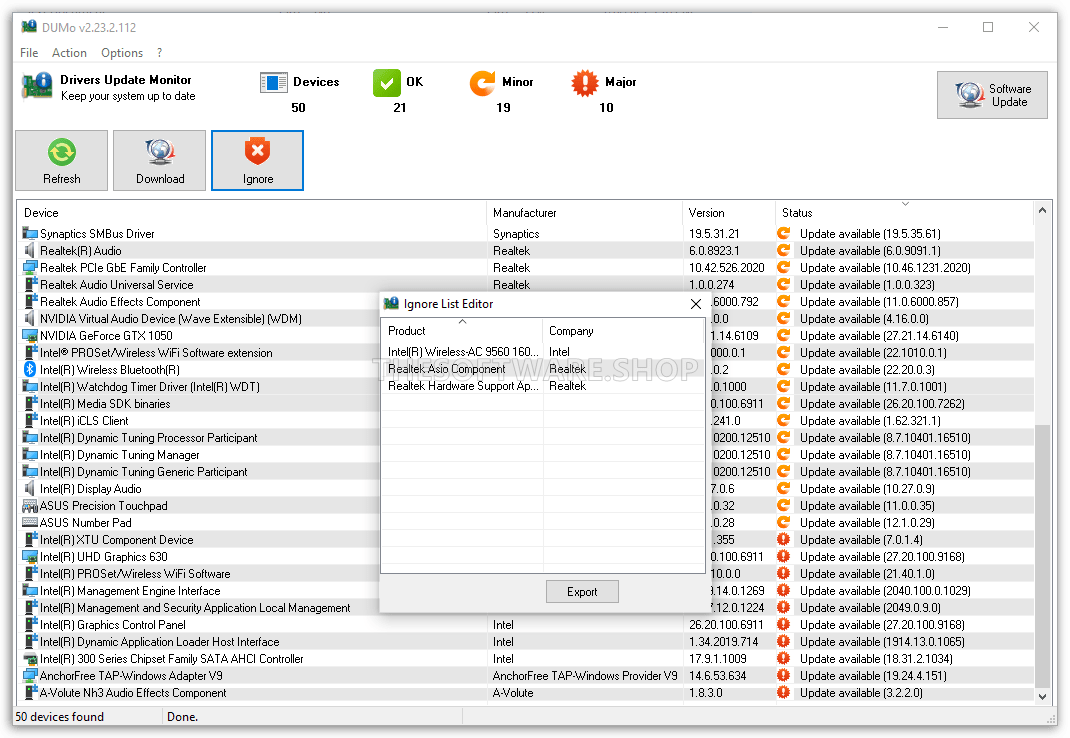Click scroll up arrow of device list
Viewport: 1070px width, 738px height.
click(1042, 210)
